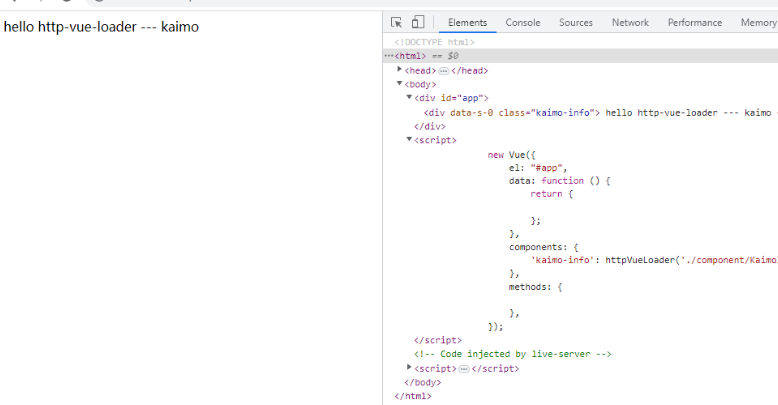Open the Network tab

[x=630, y=22]
